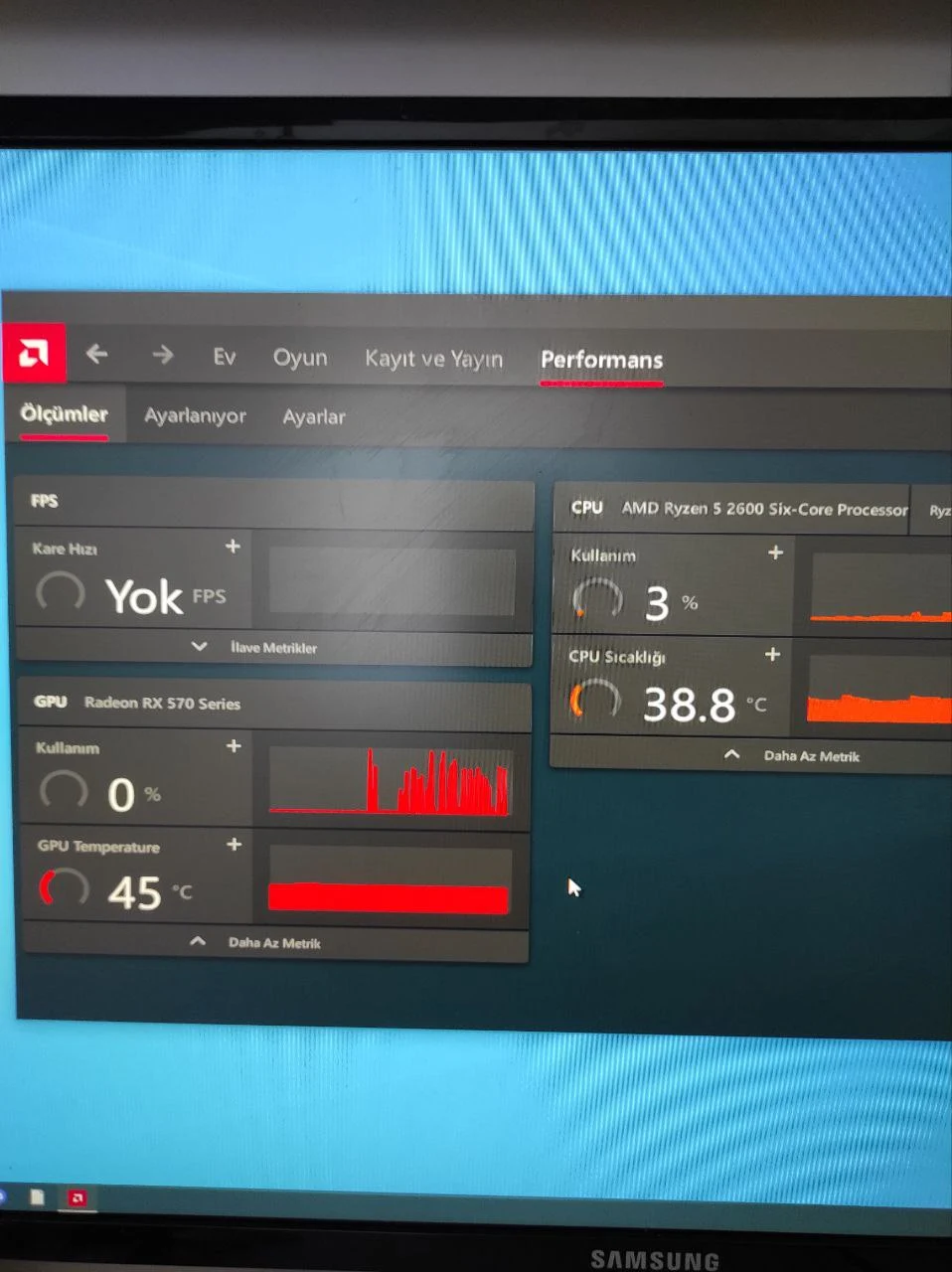Add GPU Kullanım metric with plus
The image size is (952, 1272).
(x=234, y=745)
